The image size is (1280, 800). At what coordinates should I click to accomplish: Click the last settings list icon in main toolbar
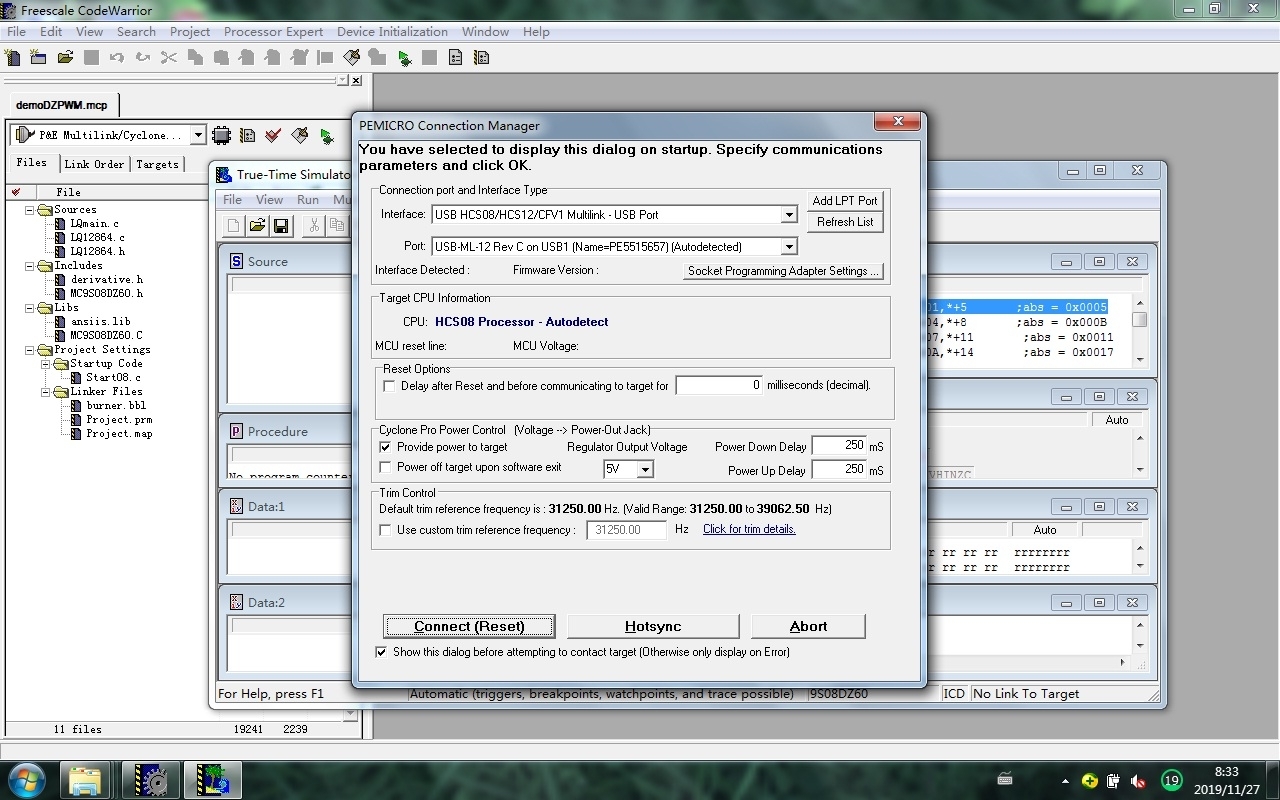pyautogui.click(x=481, y=58)
